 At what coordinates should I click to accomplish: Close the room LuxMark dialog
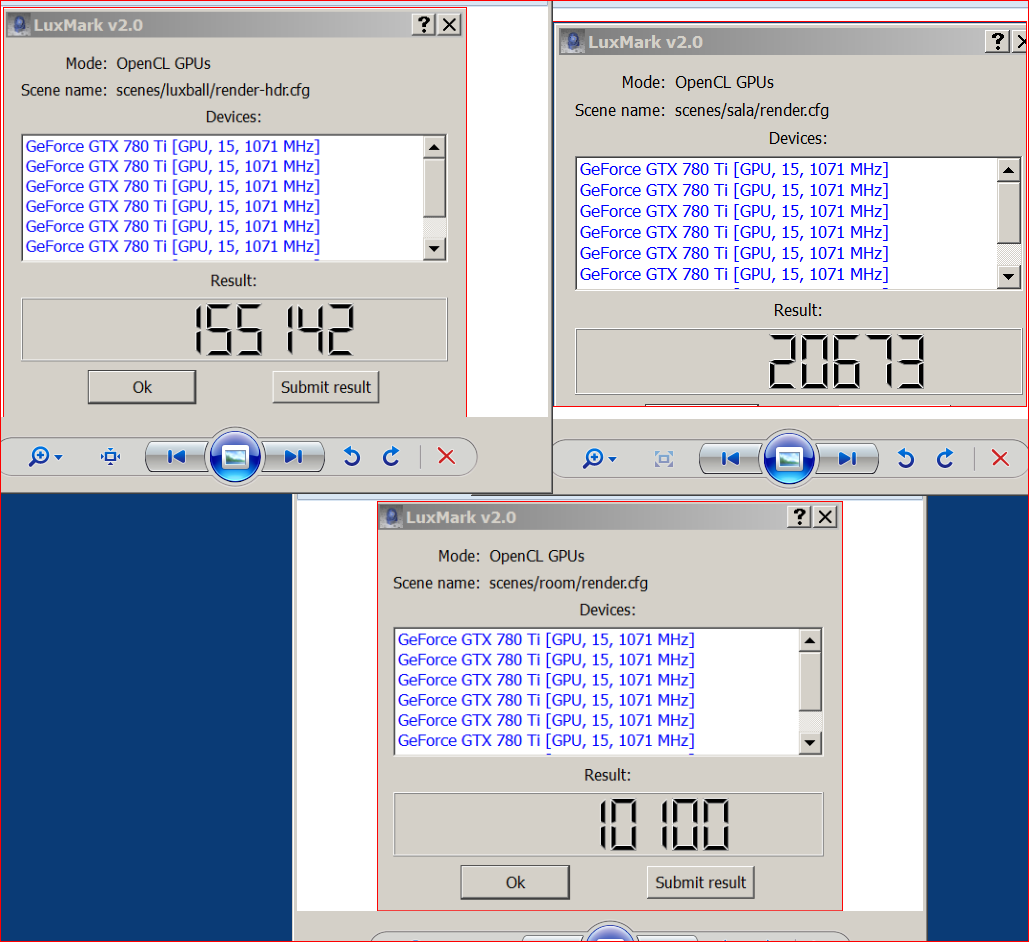[x=825, y=517]
